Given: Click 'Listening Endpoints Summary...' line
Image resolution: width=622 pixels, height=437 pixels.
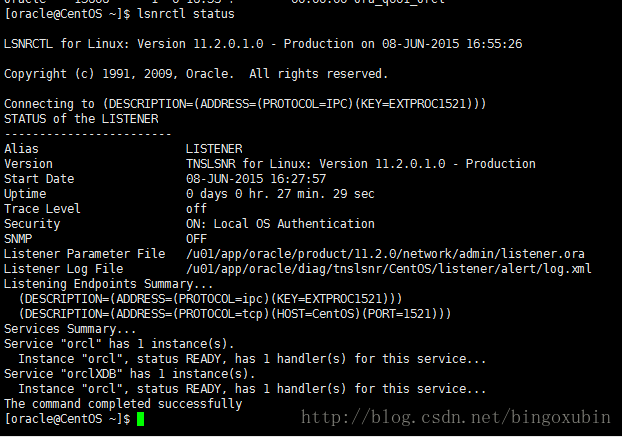Looking at the screenshot, I should (108, 284).
